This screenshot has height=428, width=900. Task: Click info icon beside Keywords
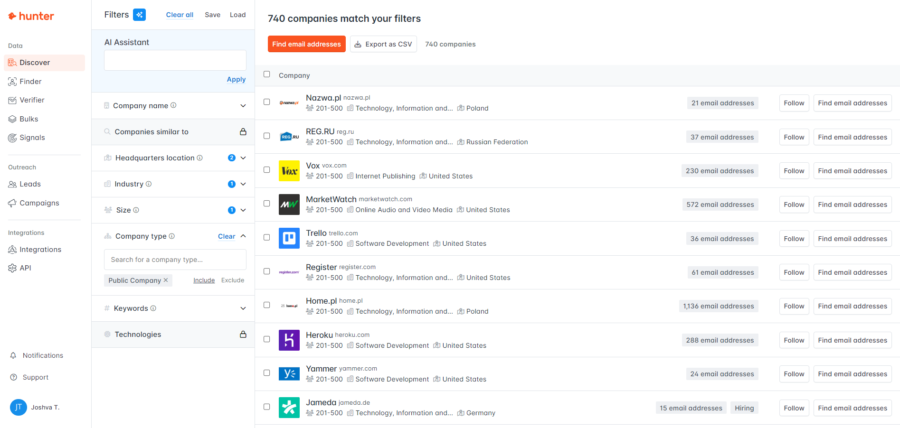153,309
